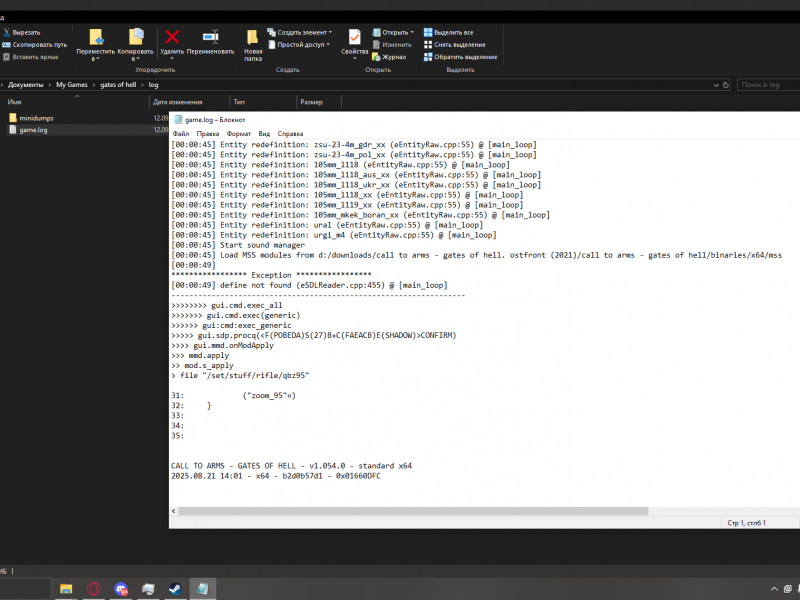
Task: Click Paste shortcut (Вставить ярлык) icon
Action: pyautogui.click(x=7, y=57)
